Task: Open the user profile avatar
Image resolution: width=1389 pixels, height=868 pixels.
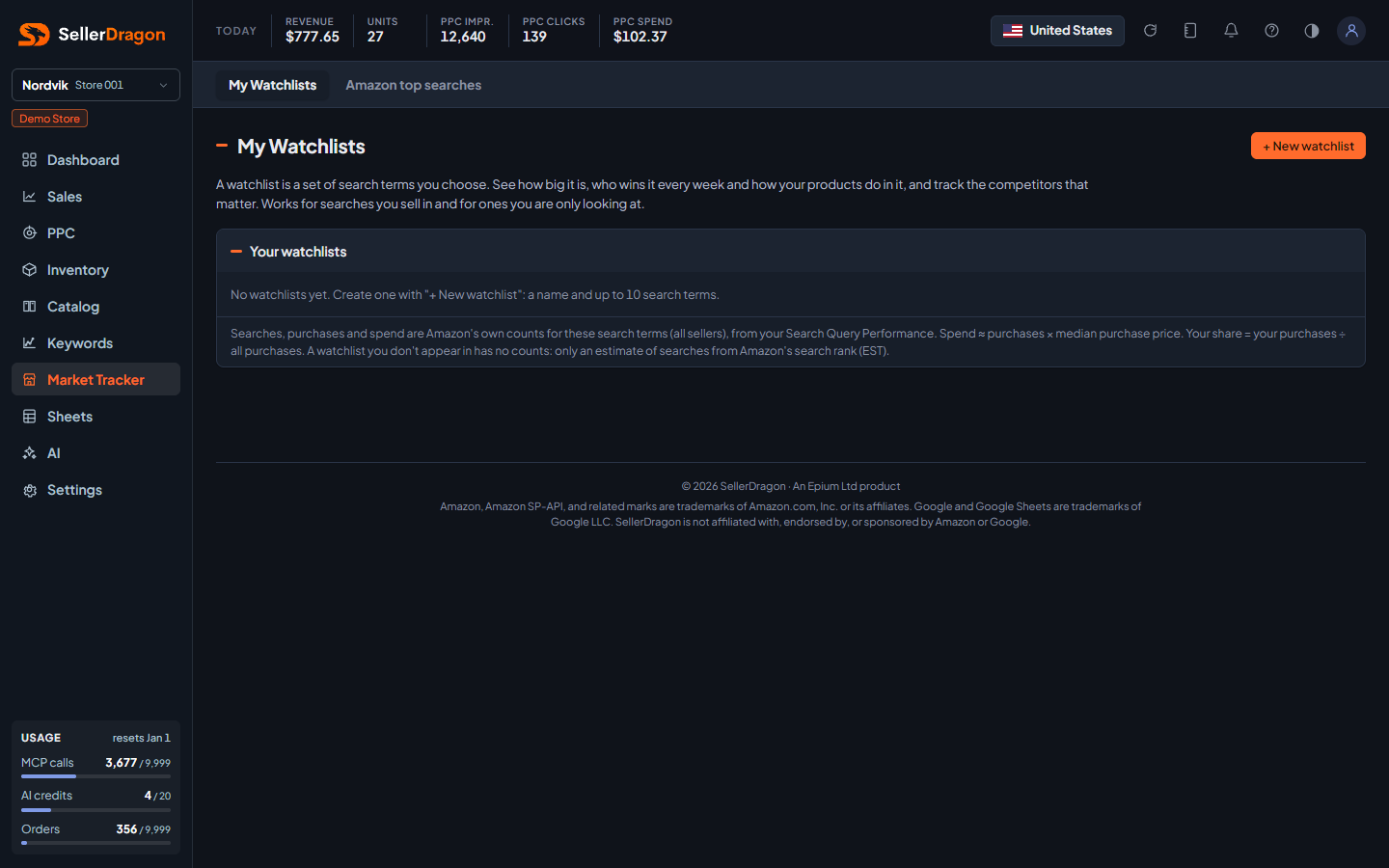Action: (x=1351, y=31)
